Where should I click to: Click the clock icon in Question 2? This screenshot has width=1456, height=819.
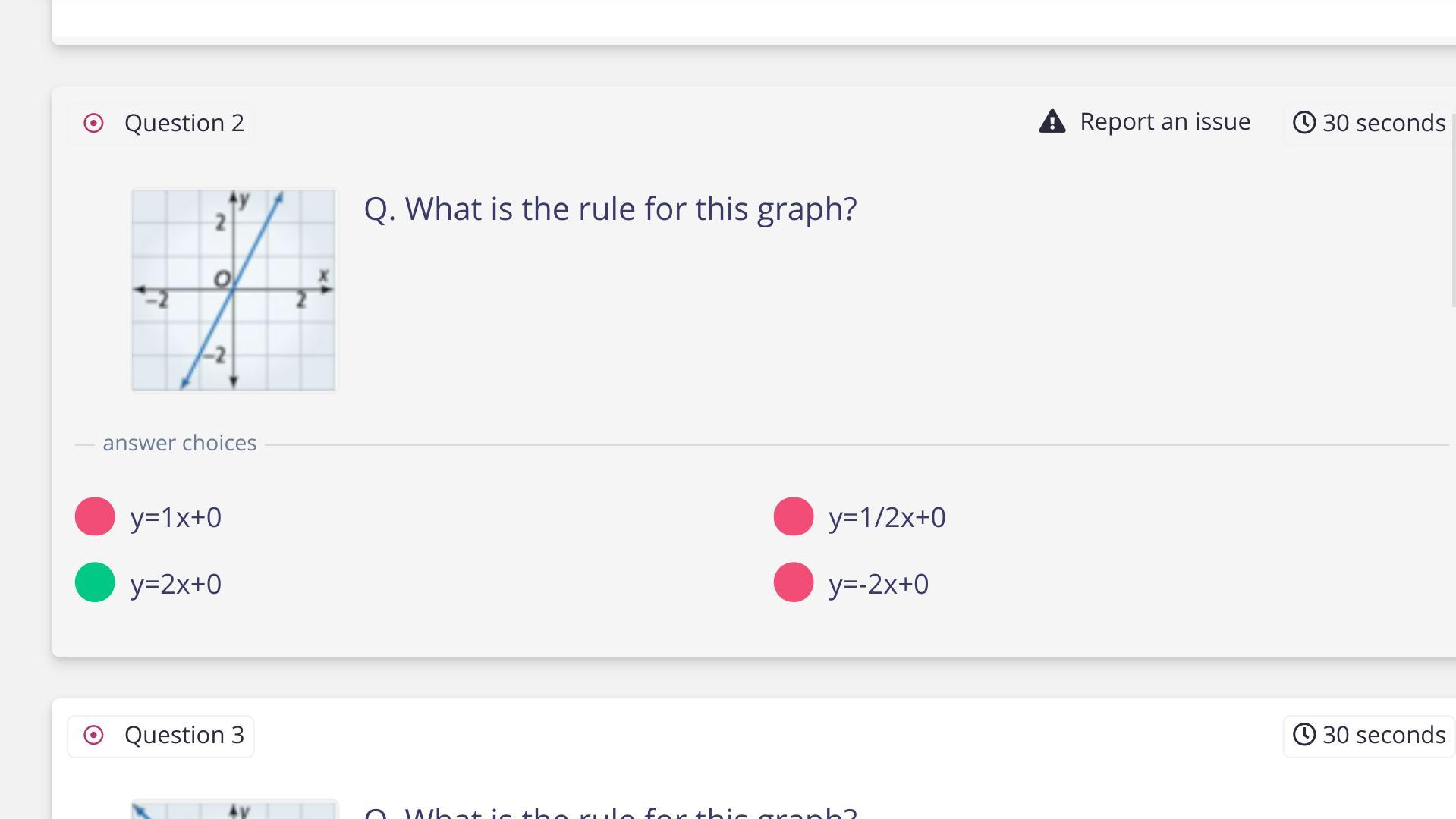pyautogui.click(x=1303, y=122)
